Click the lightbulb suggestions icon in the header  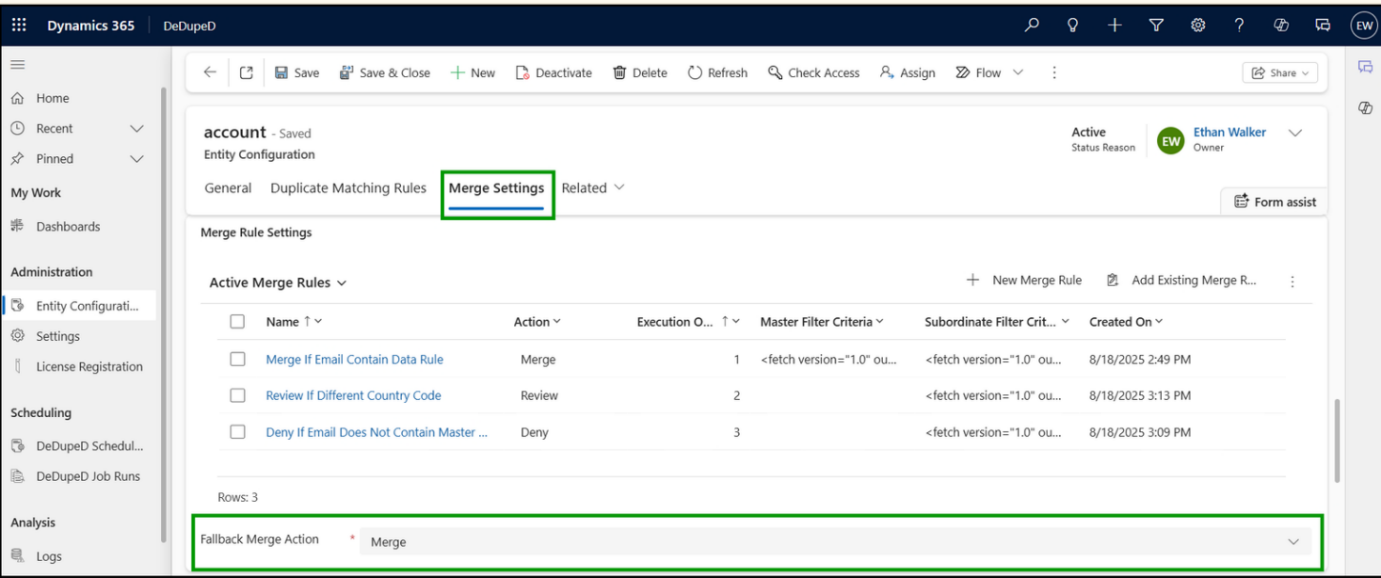(x=1071, y=24)
